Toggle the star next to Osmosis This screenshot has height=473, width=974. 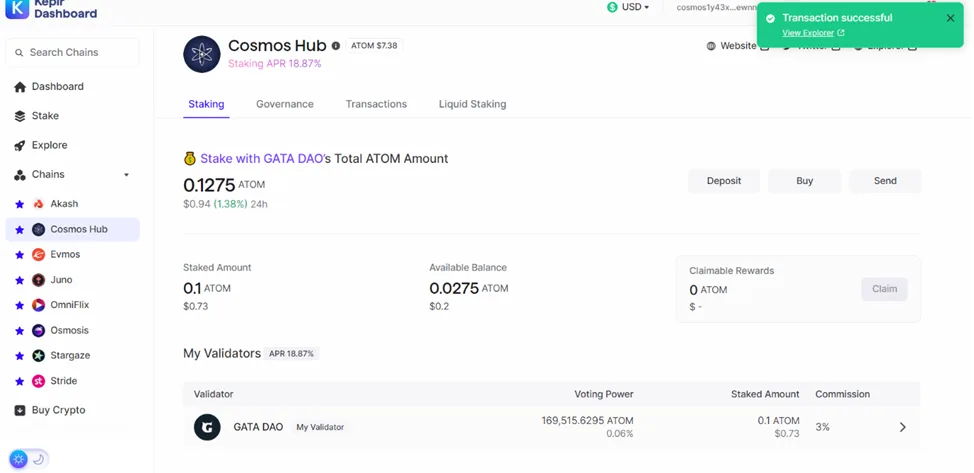click(x=19, y=331)
